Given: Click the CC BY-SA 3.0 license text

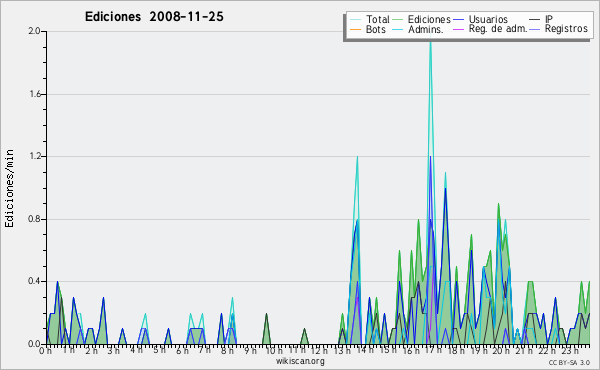Looking at the screenshot, I should [x=569, y=362].
